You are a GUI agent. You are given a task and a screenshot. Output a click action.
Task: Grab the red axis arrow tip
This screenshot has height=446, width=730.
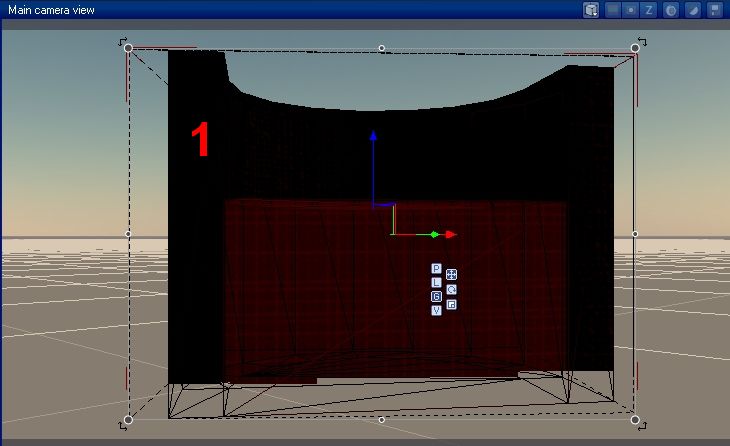[451, 234]
